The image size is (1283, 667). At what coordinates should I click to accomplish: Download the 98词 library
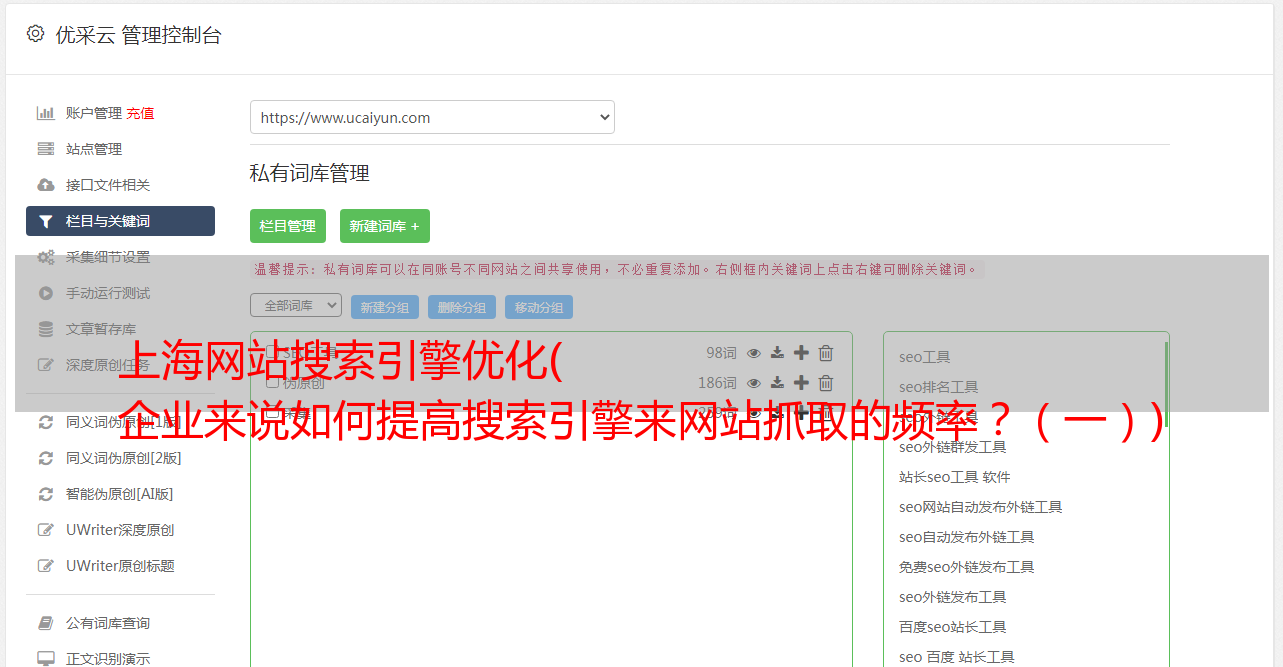(777, 353)
